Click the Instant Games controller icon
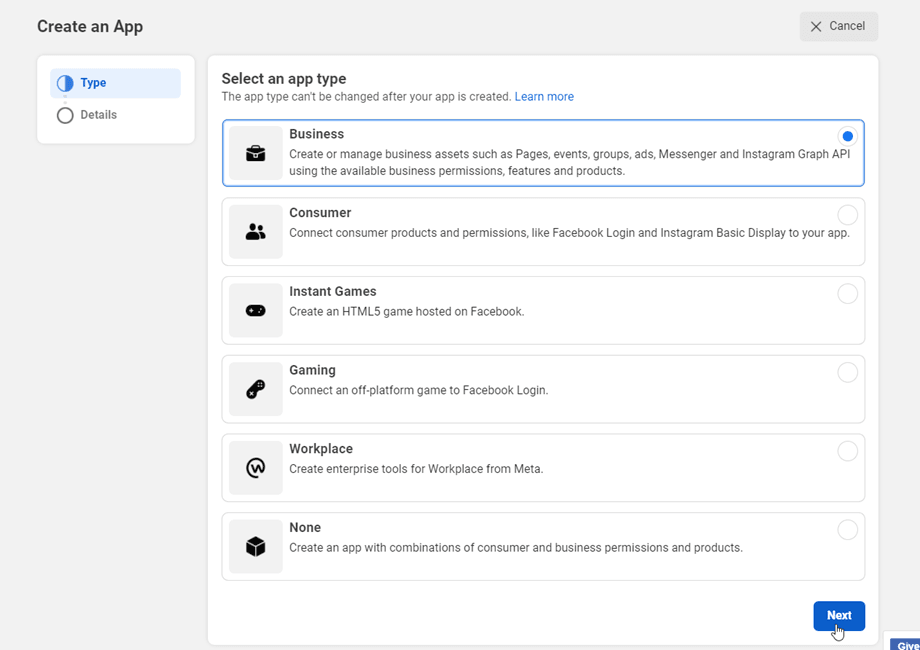This screenshot has height=650, width=920. coord(256,311)
